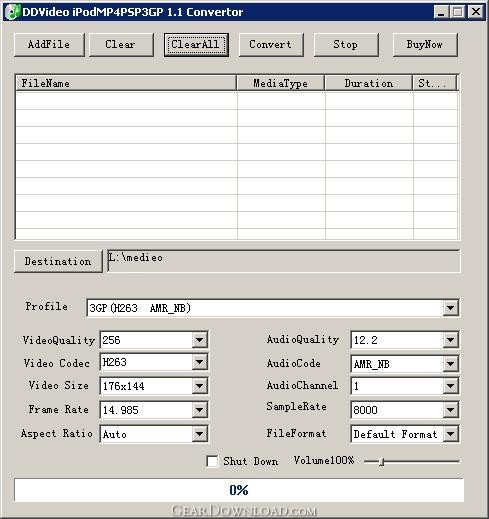Expand the VideoQuality dropdown
The width and height of the screenshot is (489, 519).
tap(199, 340)
